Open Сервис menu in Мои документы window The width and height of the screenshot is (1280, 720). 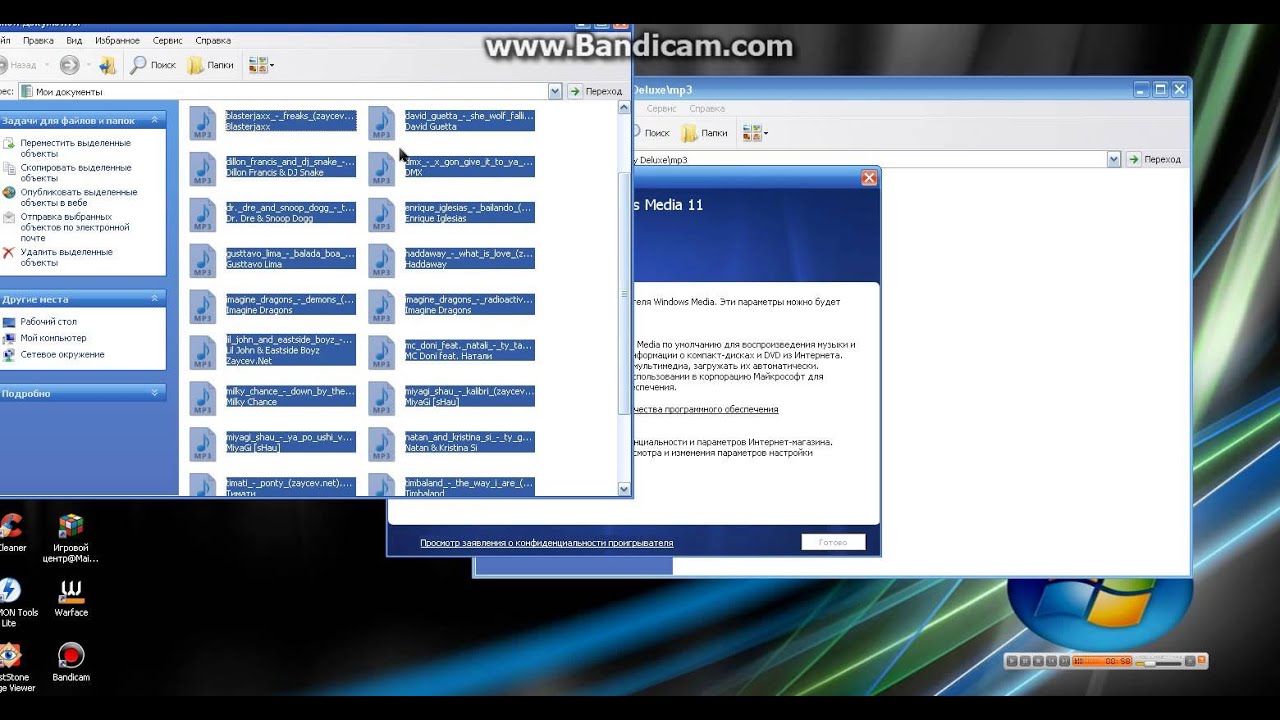[167, 41]
